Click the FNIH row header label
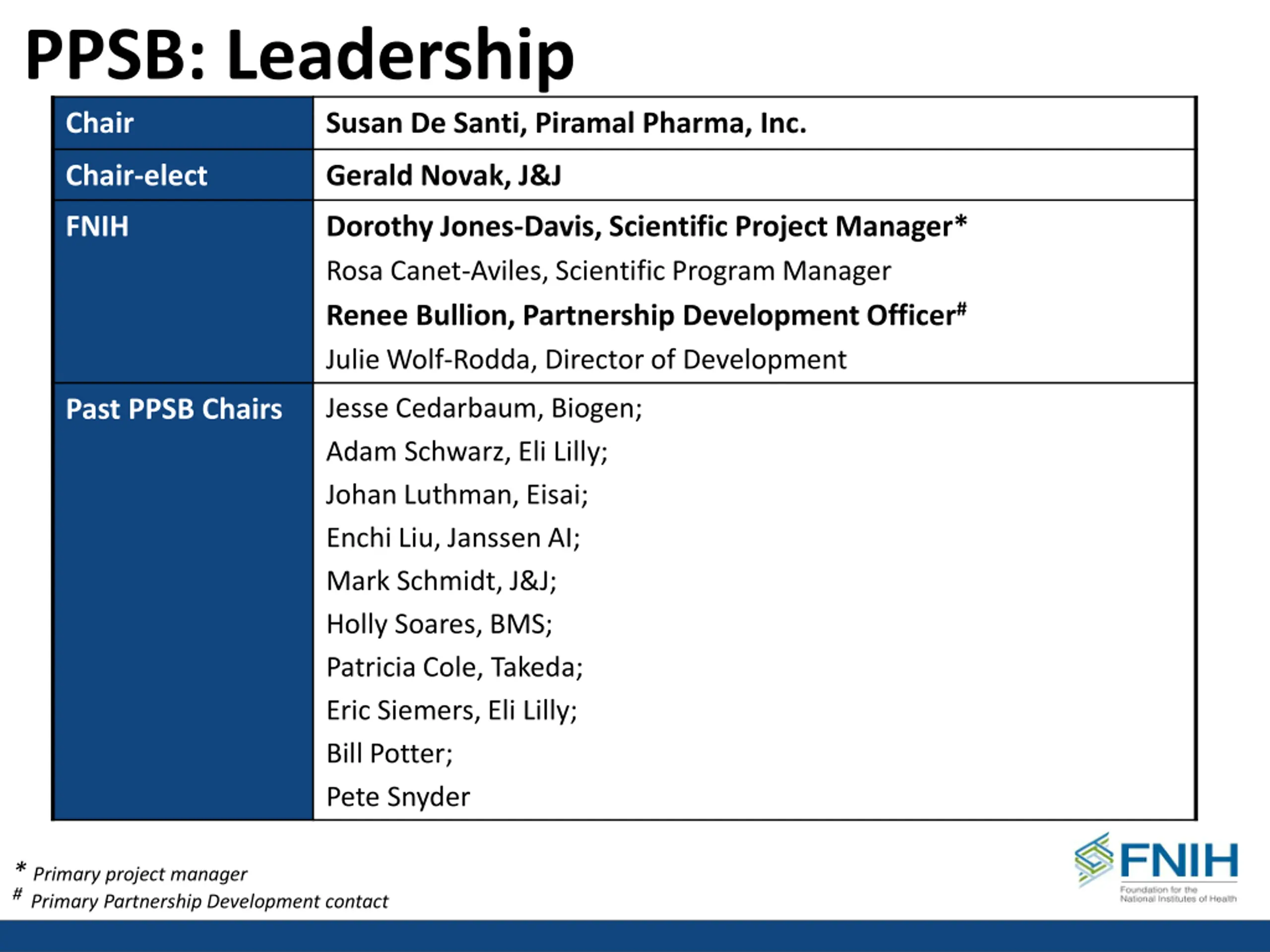The width and height of the screenshot is (1270, 952). click(97, 226)
